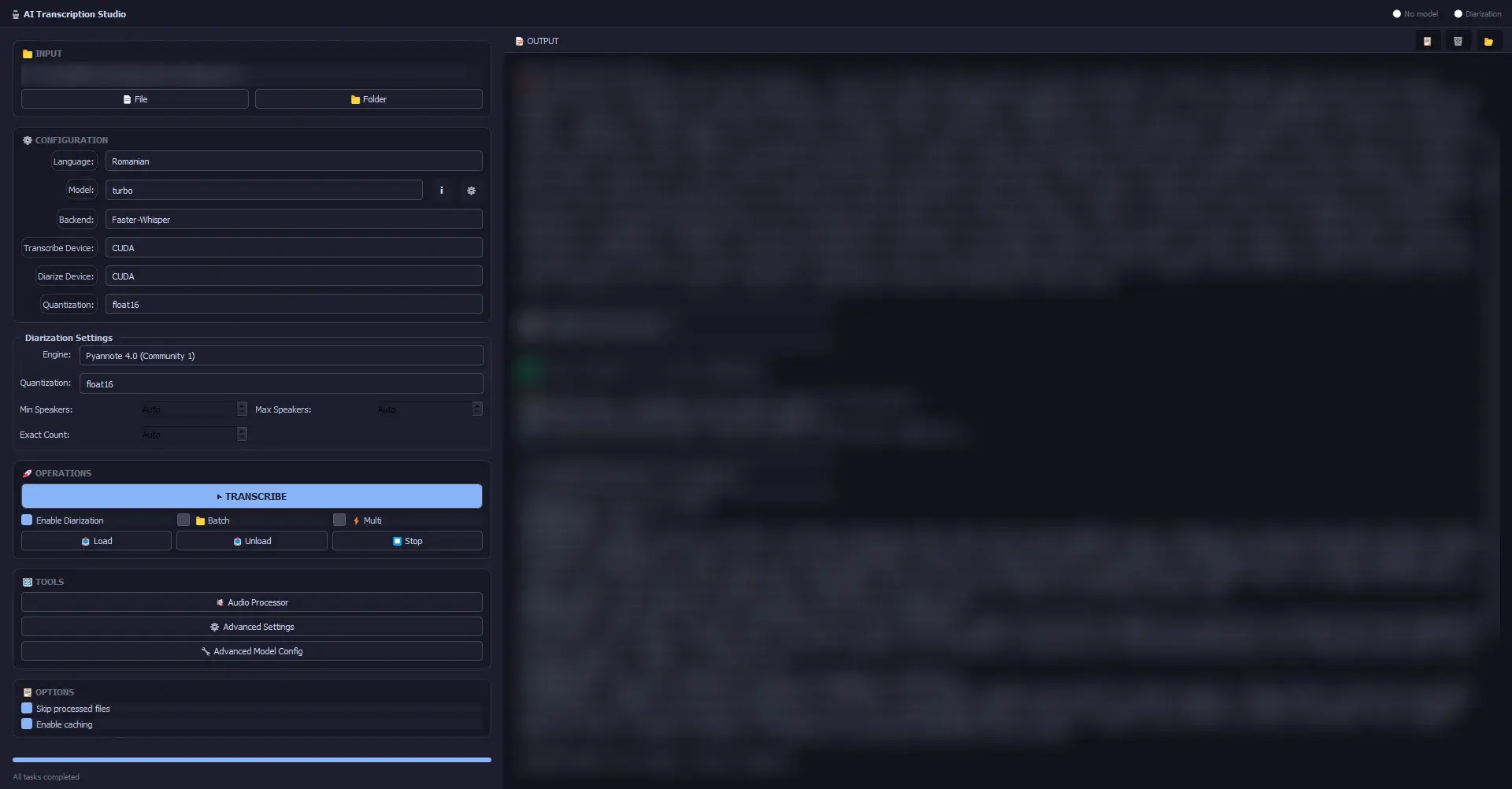Open Diarization Settings Quantization dropdown

coord(281,384)
